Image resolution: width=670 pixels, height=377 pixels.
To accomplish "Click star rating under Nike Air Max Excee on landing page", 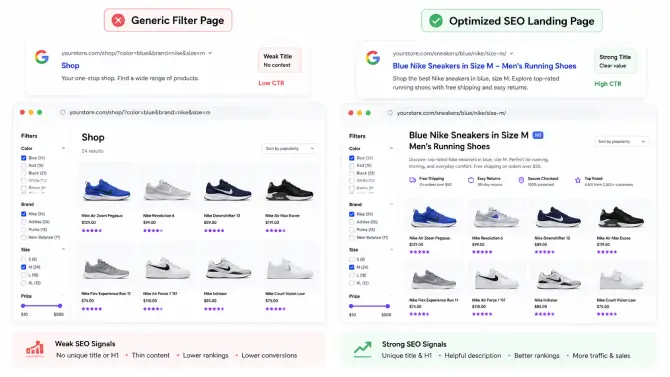I will tap(607, 252).
